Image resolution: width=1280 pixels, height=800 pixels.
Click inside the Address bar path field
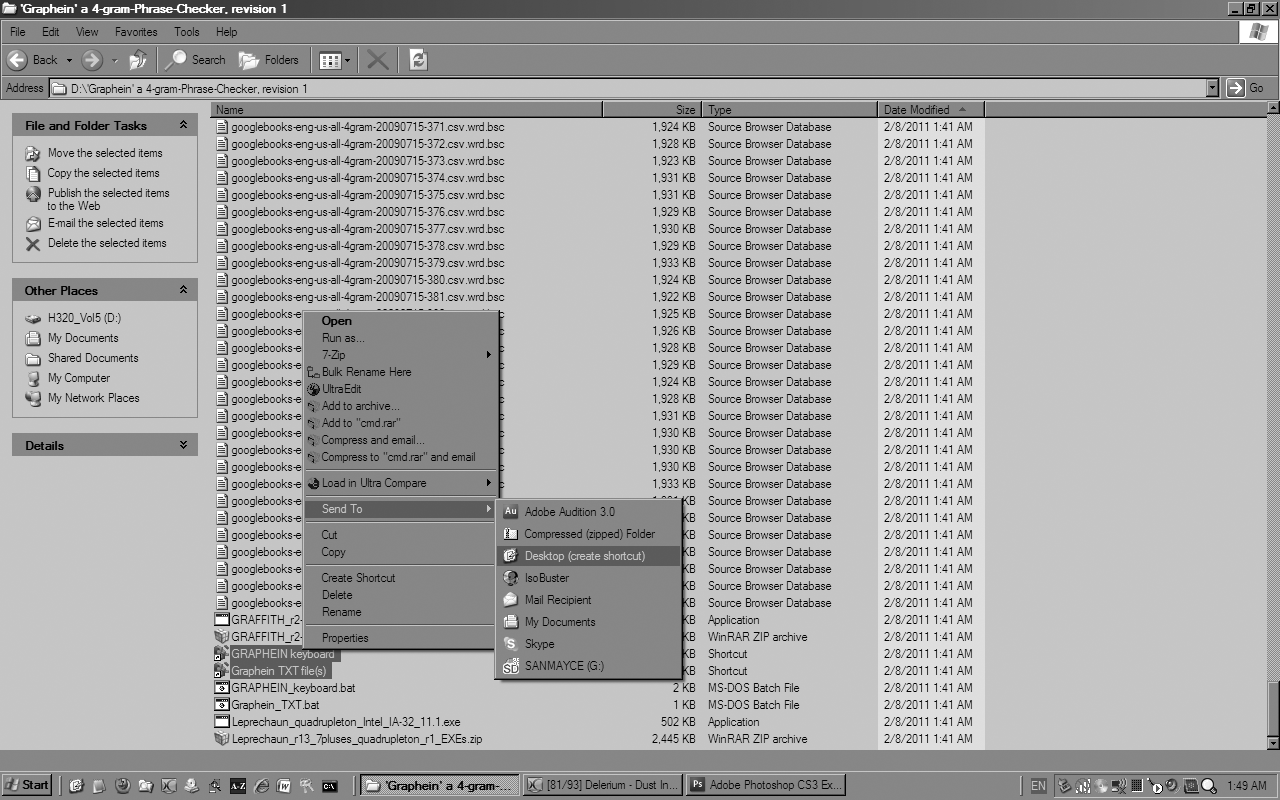pyautogui.click(x=627, y=88)
